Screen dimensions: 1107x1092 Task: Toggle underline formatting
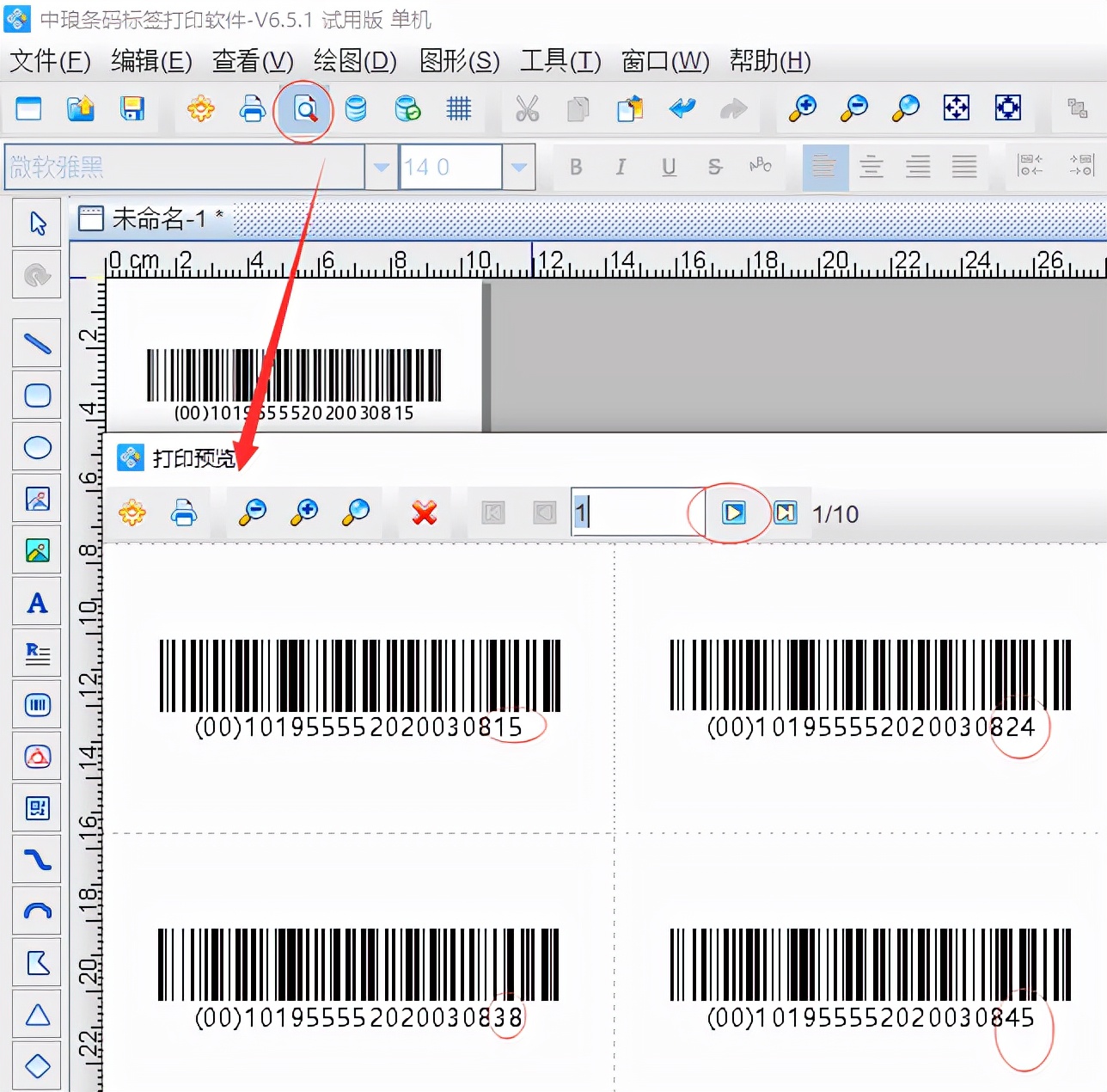point(669,168)
